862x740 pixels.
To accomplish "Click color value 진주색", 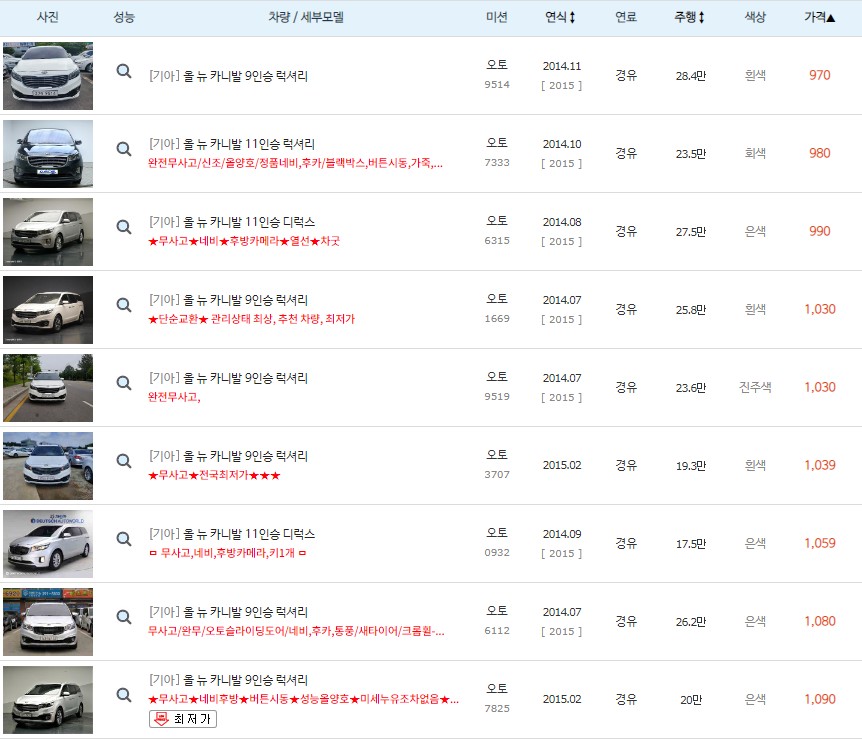I will pos(755,388).
